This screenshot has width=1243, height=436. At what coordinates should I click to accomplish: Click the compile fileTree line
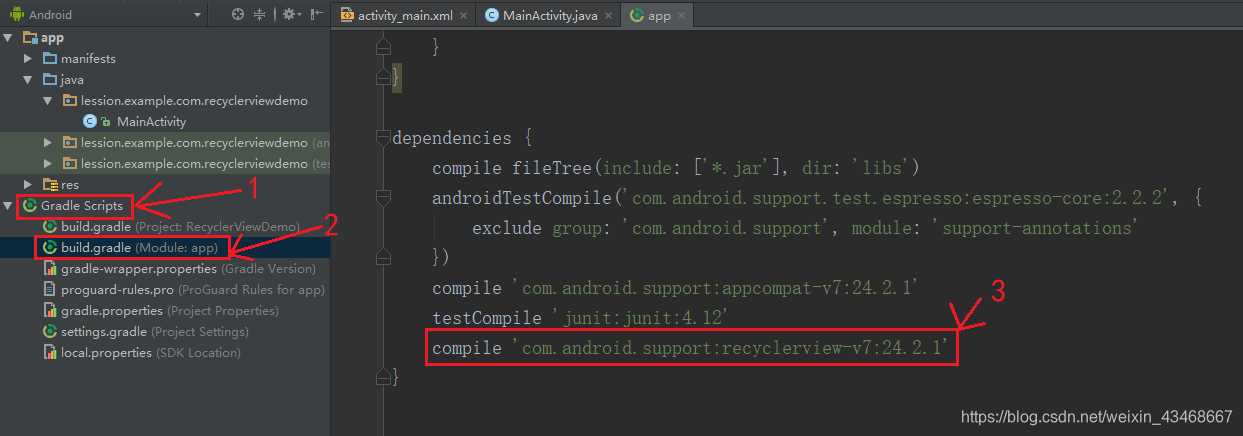[x=675, y=168]
